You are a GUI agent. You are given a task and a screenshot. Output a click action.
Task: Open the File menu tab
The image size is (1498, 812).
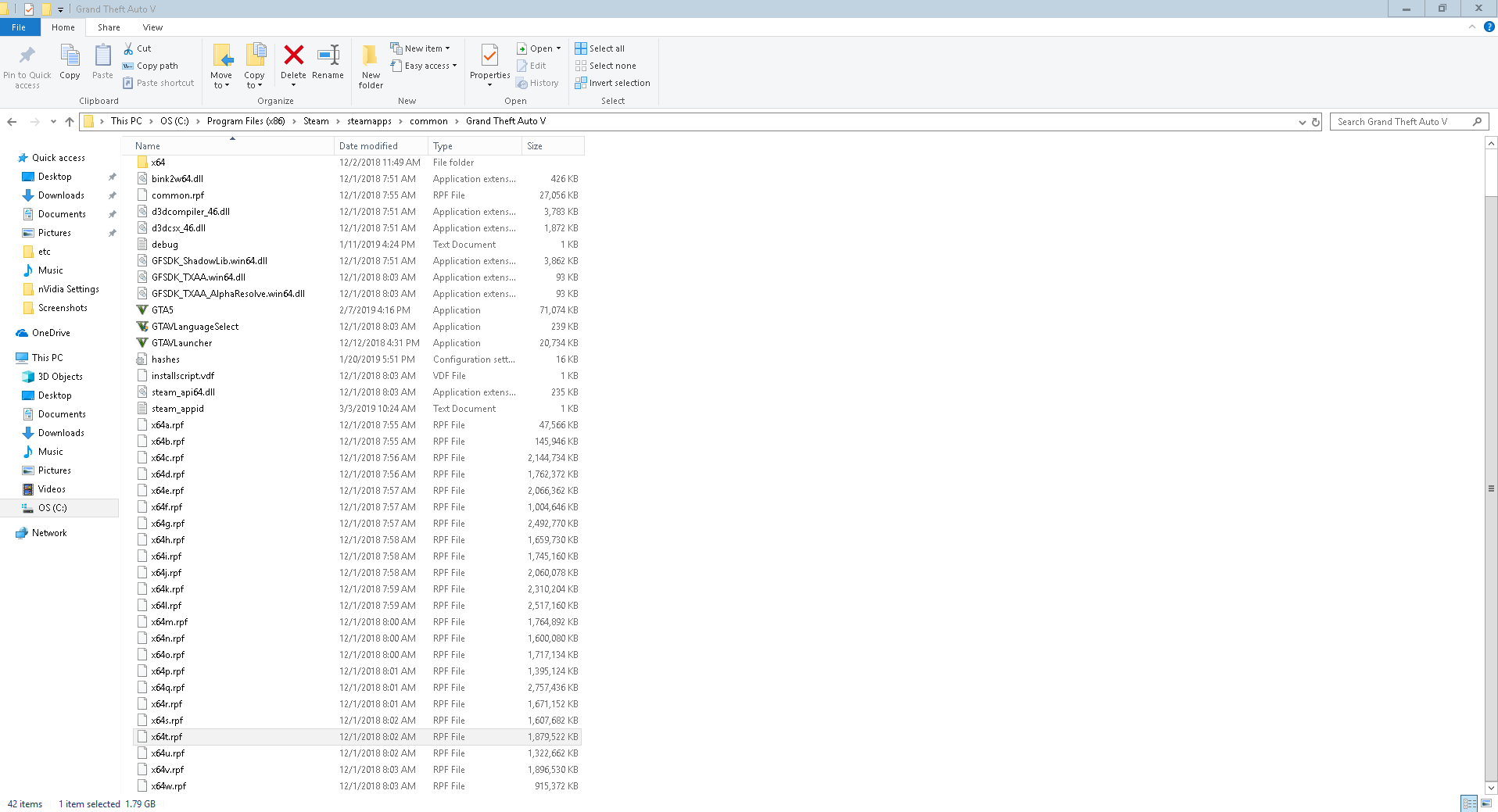[19, 27]
